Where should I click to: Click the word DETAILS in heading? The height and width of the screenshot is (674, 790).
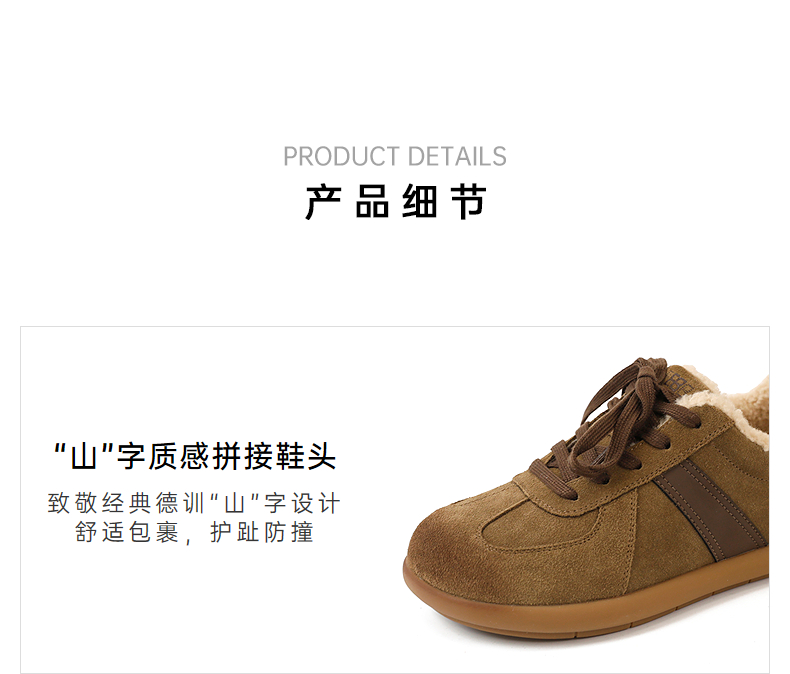coord(457,156)
